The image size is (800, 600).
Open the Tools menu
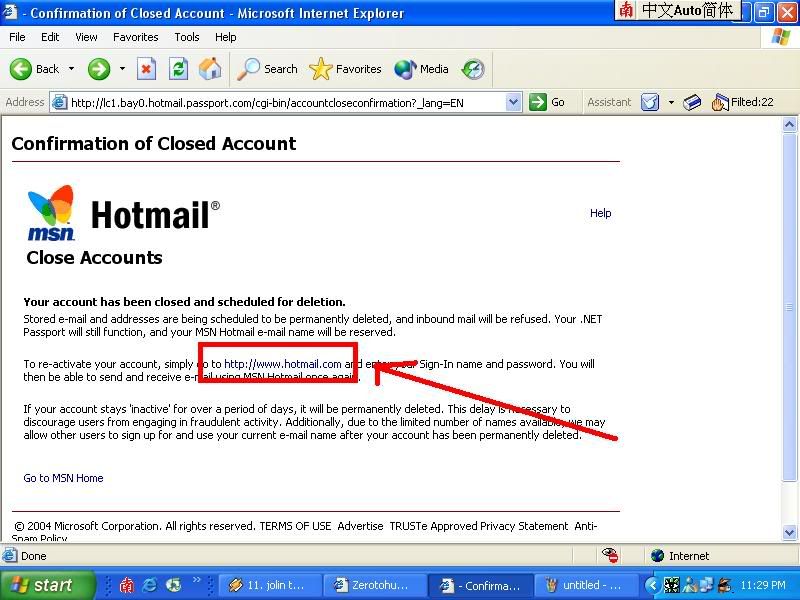coord(187,37)
